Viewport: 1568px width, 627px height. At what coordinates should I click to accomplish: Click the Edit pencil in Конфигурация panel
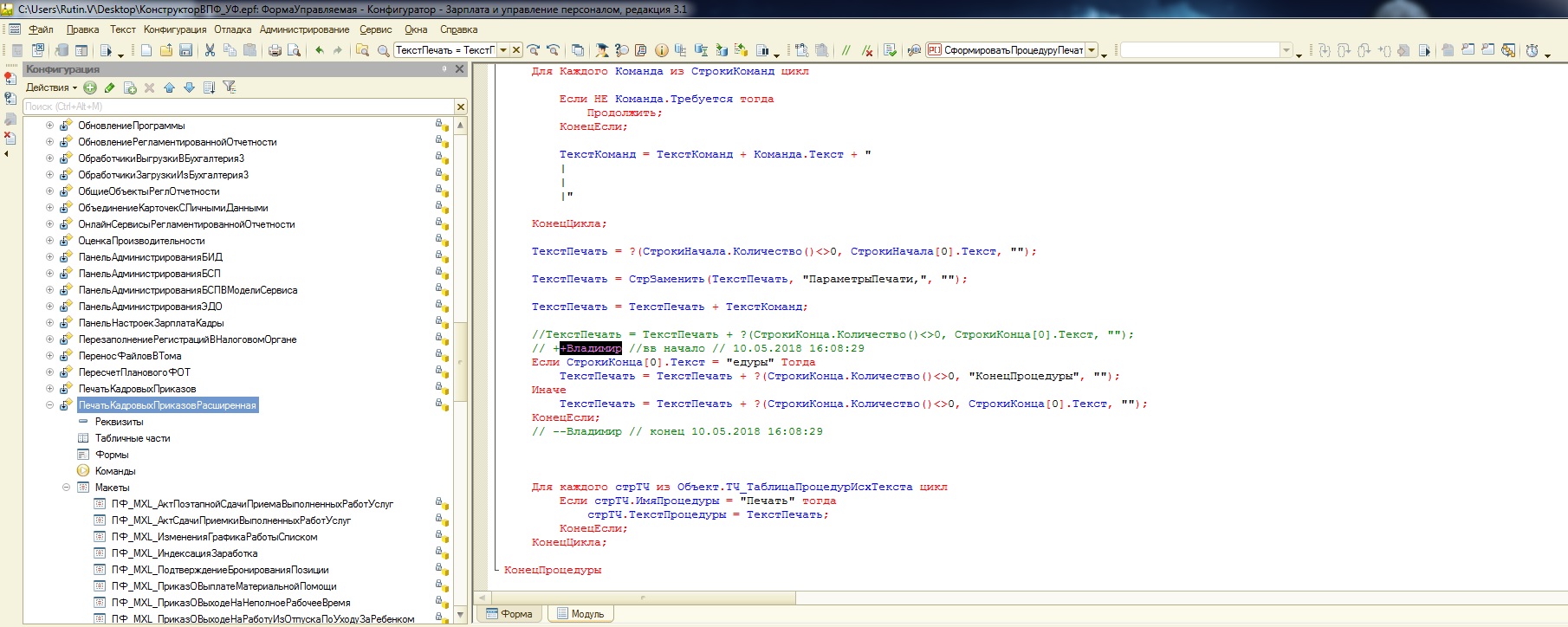(110, 87)
